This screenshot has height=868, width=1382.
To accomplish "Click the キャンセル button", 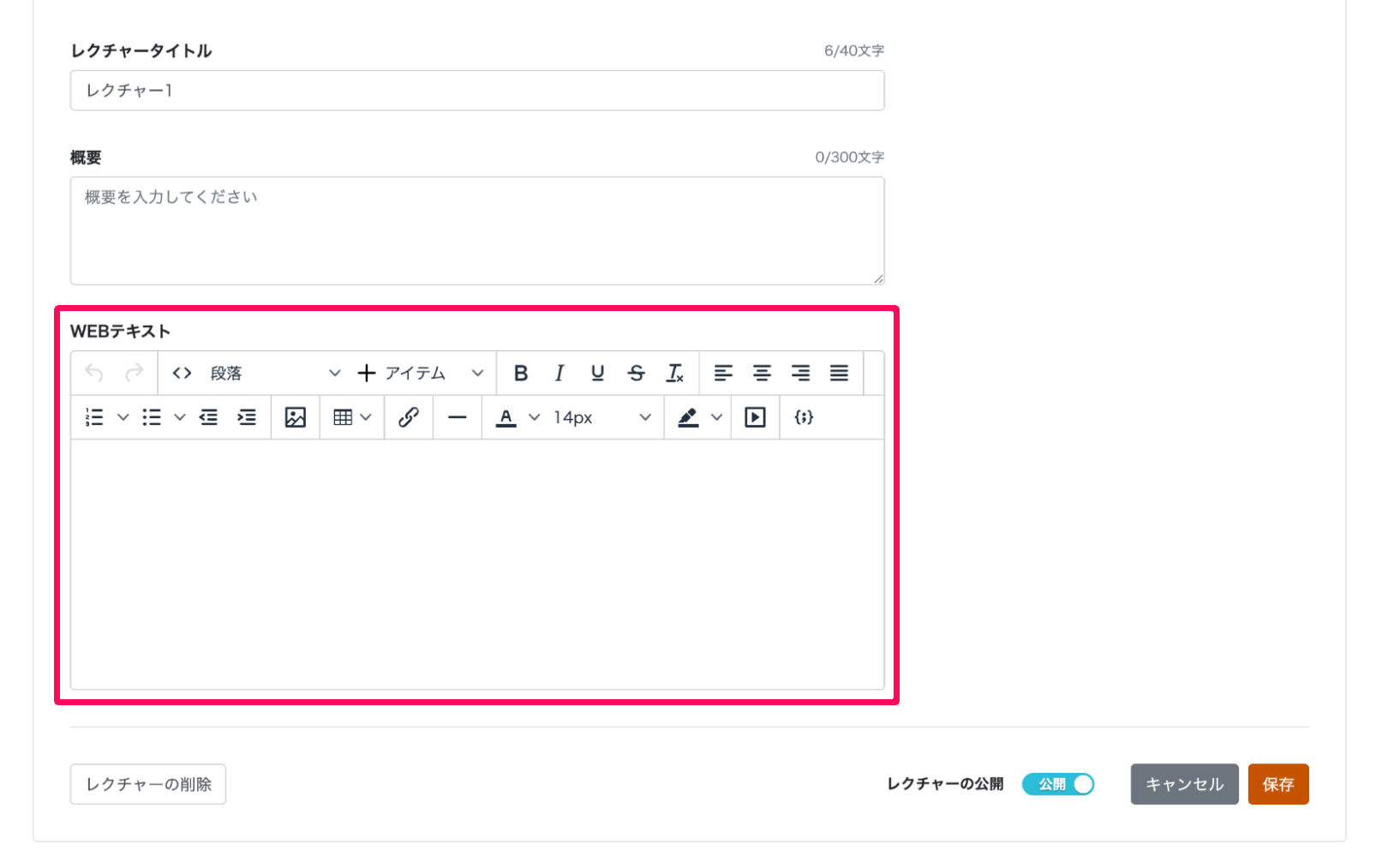I will (1184, 784).
